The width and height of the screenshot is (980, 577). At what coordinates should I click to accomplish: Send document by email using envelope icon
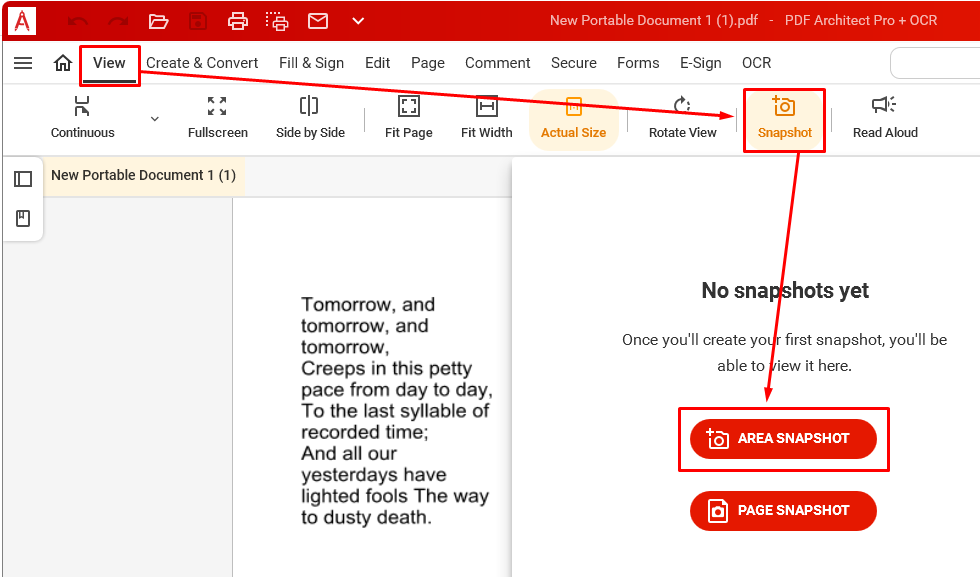[x=318, y=21]
